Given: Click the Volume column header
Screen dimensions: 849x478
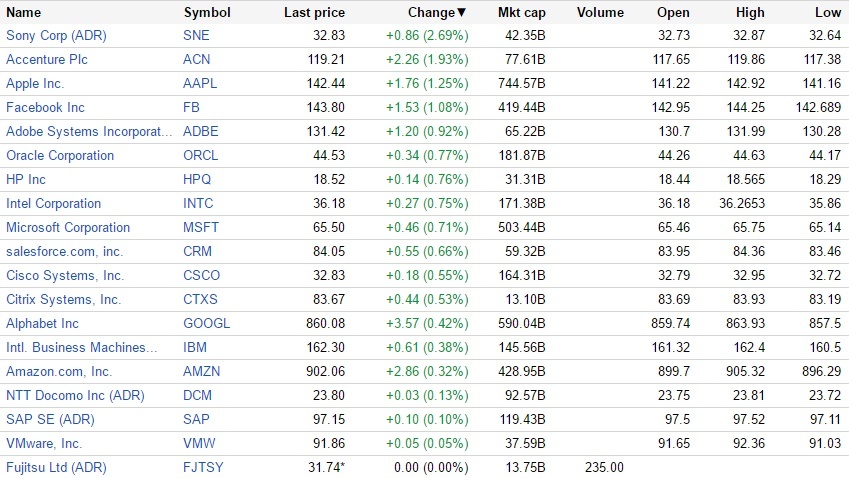Looking at the screenshot, I should (x=600, y=13).
